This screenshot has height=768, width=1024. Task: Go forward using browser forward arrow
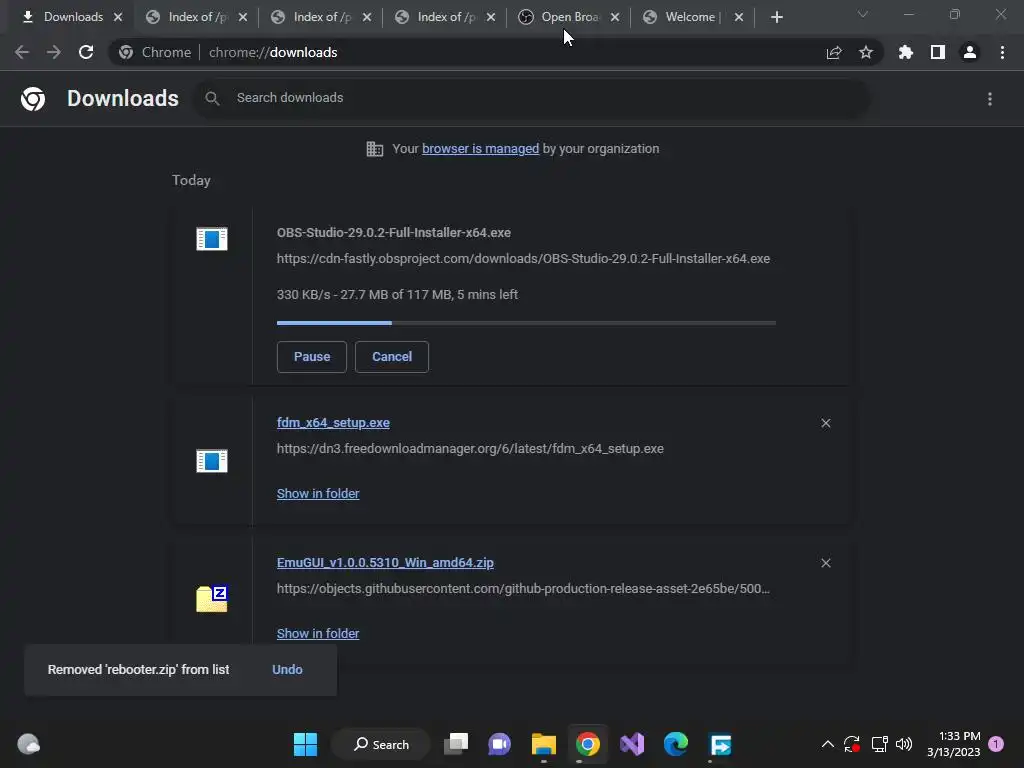(54, 52)
